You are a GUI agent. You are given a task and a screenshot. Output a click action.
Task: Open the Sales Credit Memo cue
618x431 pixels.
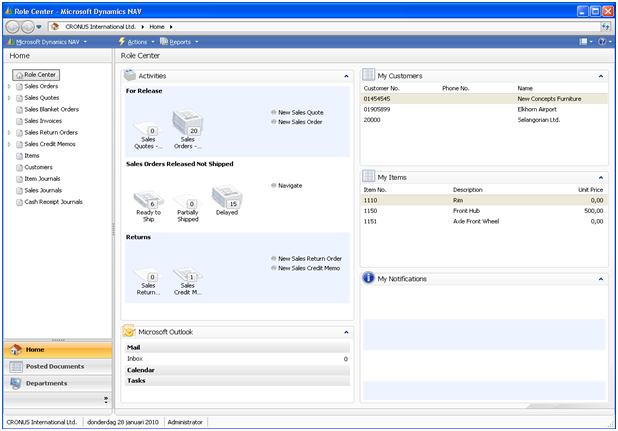click(188, 281)
